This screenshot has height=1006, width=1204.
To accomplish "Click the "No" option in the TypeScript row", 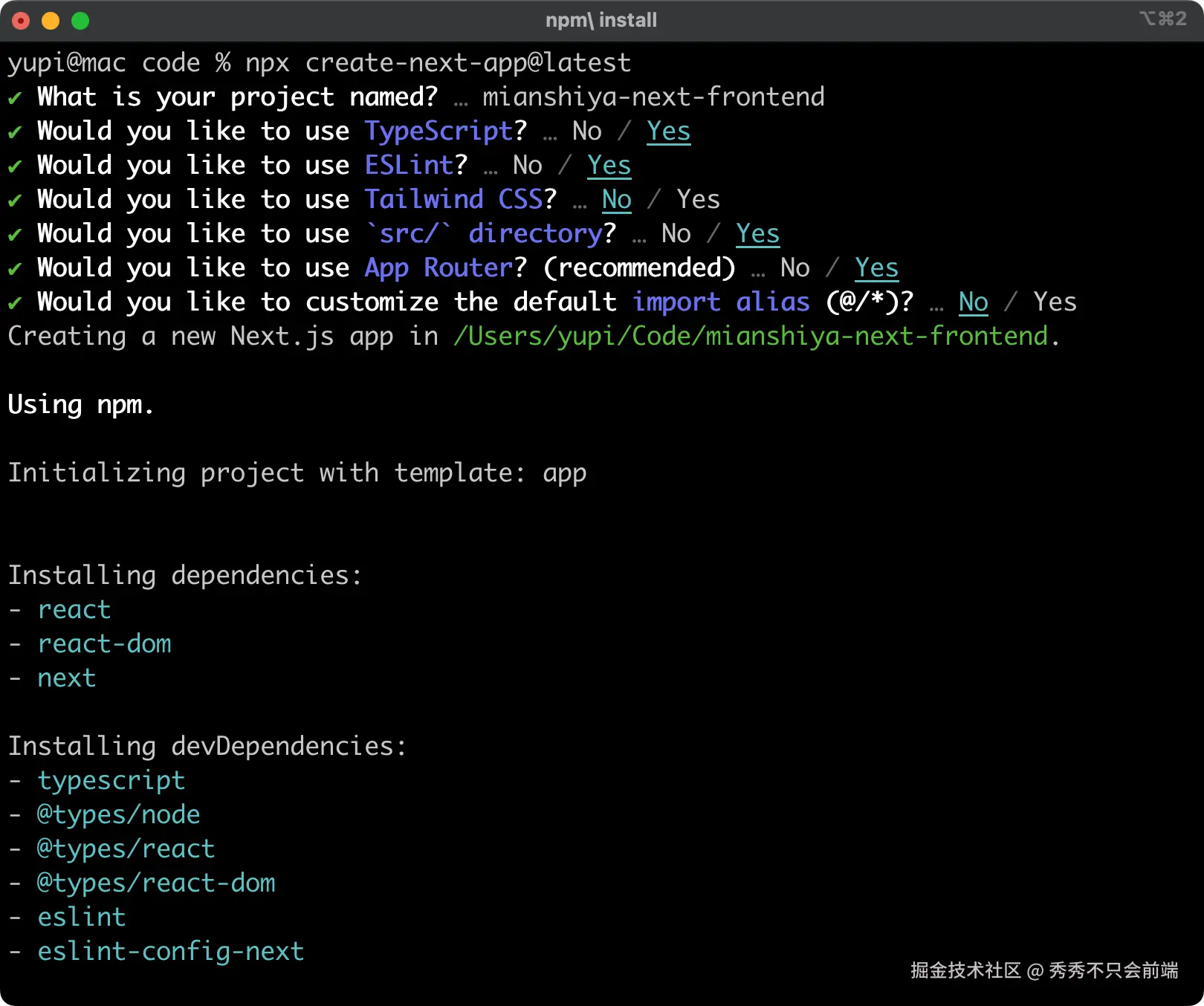I will [x=587, y=132].
